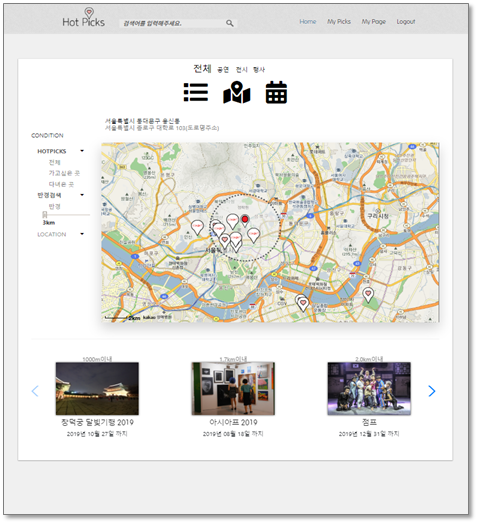The height and width of the screenshot is (524, 478).
Task: Select the 전시 category tab
Action: (241, 70)
